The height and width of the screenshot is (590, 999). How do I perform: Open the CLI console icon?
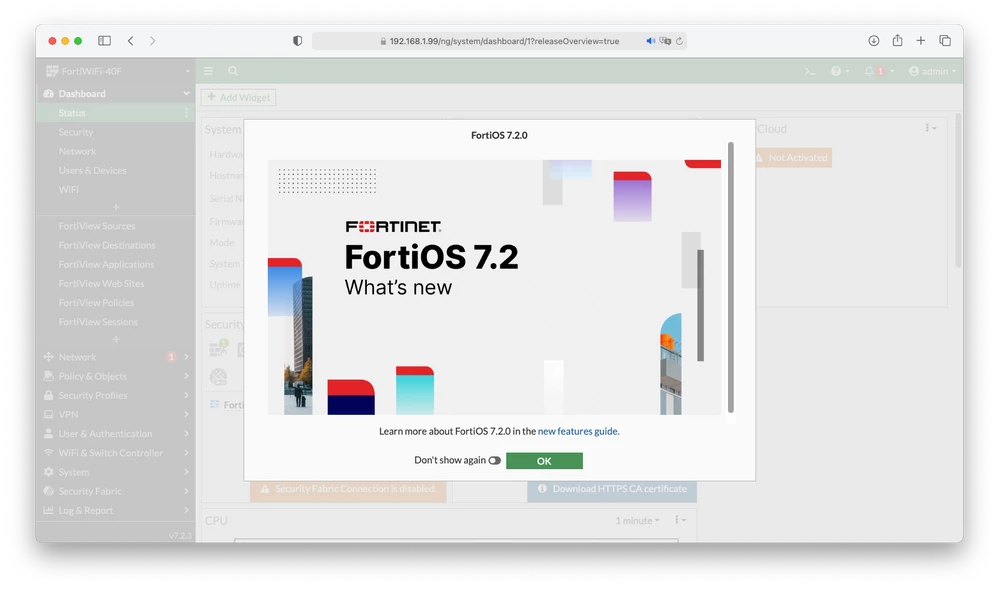point(810,71)
